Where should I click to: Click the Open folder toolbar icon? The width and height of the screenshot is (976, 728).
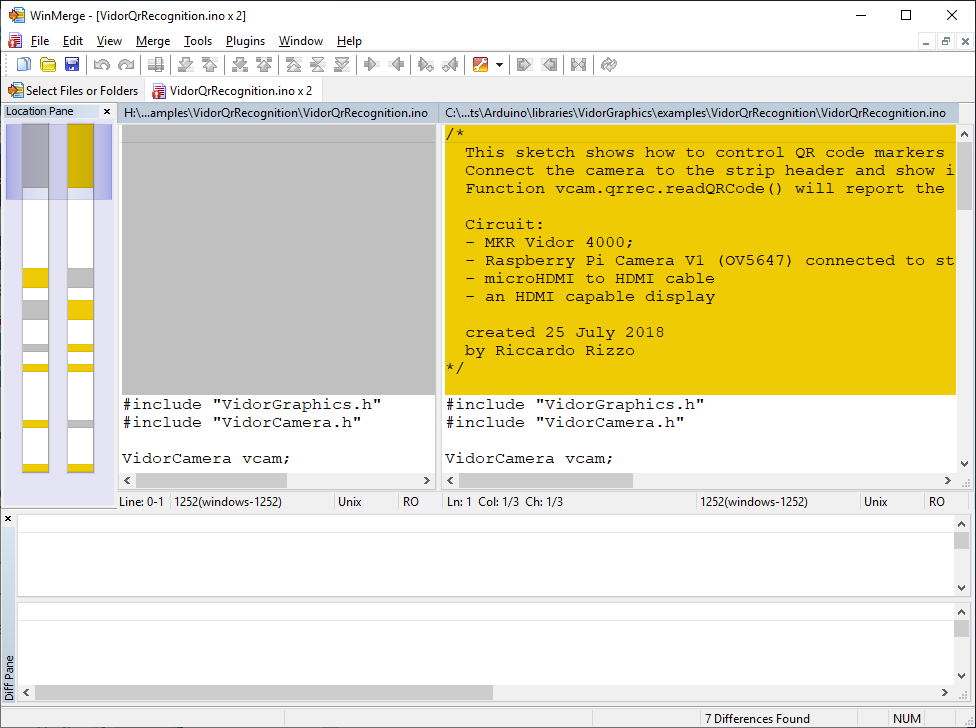point(47,65)
